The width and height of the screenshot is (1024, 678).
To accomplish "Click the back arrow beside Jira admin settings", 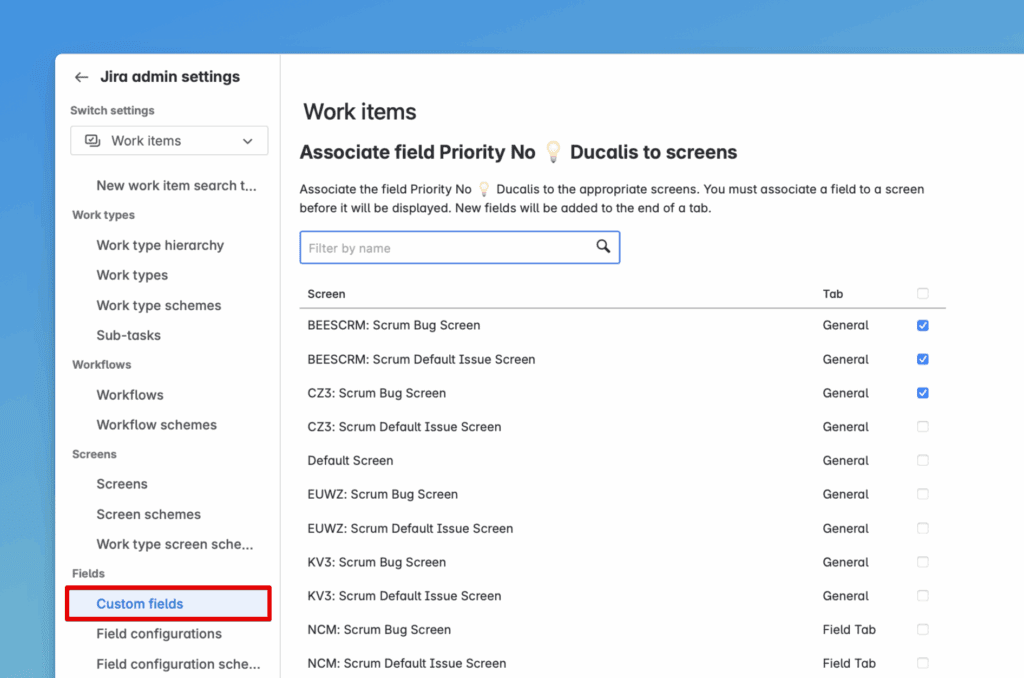I will click(x=81, y=77).
